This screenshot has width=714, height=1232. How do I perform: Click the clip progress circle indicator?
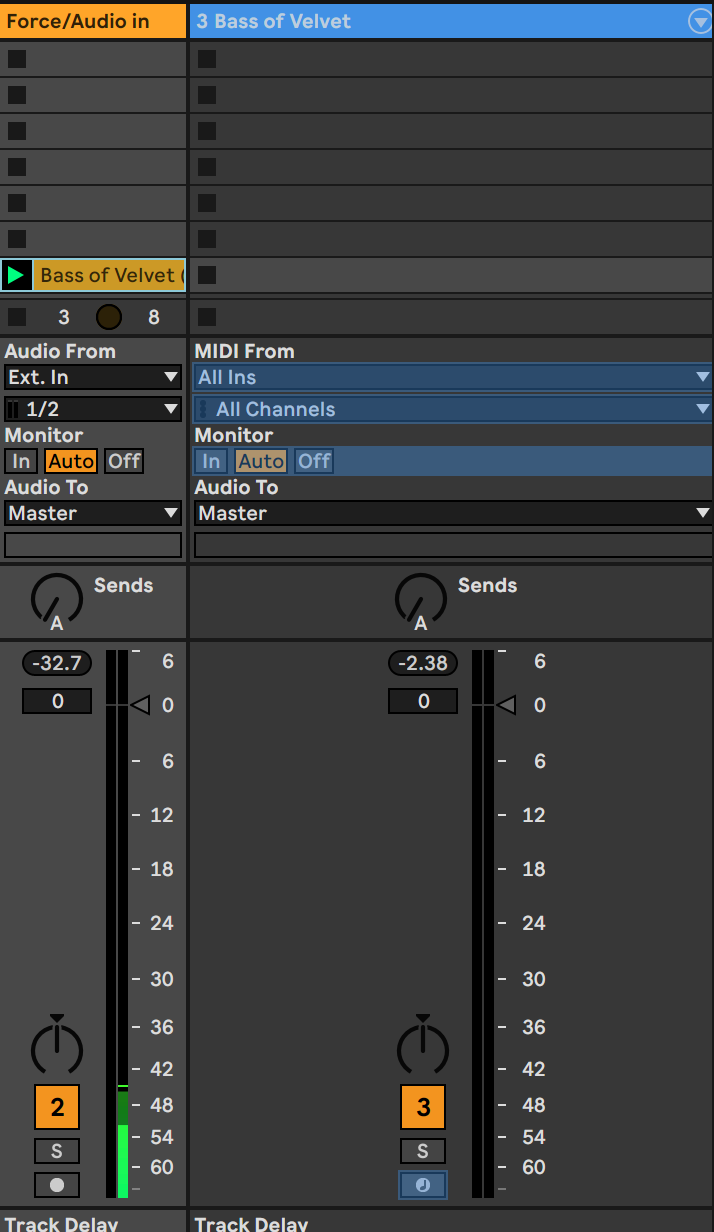pos(109,317)
